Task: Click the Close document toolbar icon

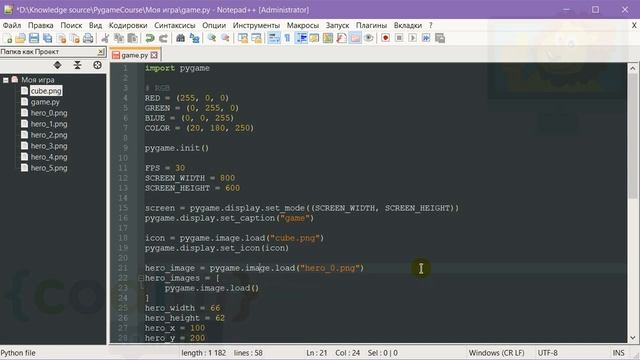Action: [62, 38]
